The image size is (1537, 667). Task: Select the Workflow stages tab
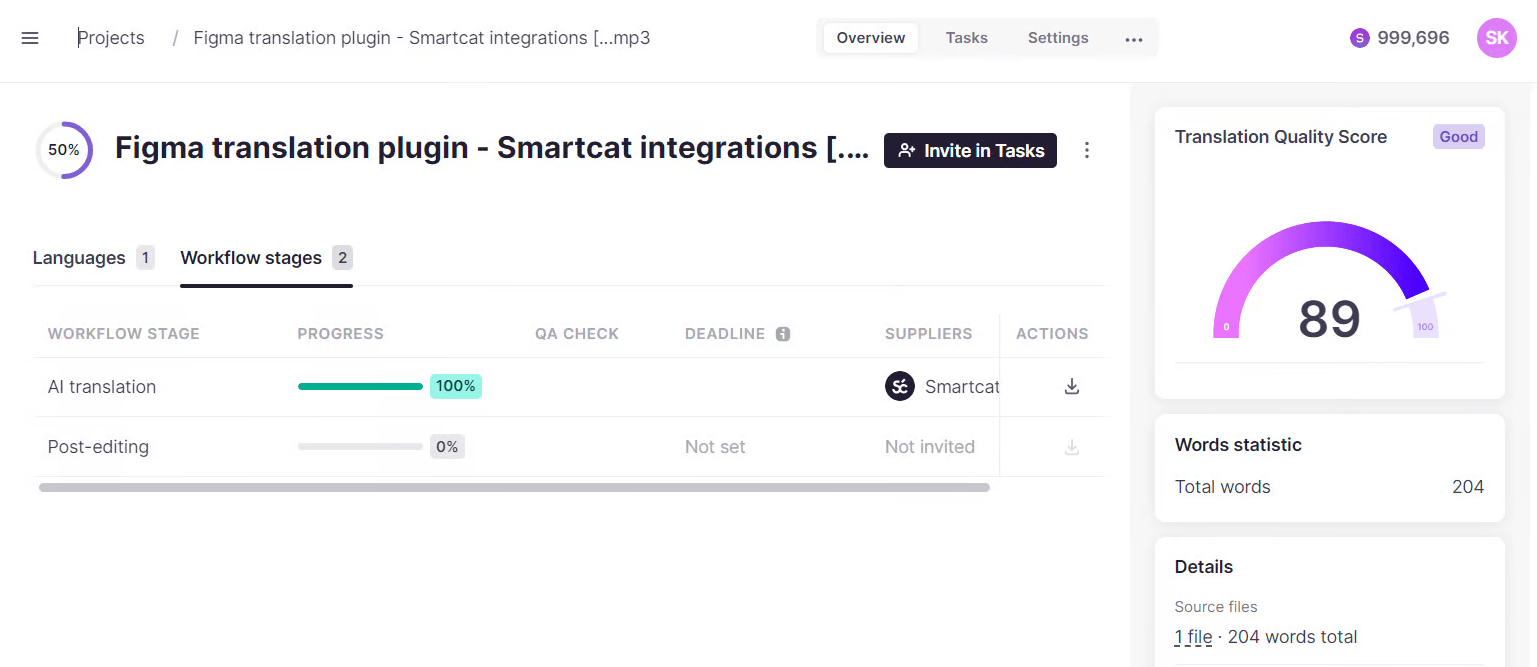(266, 258)
